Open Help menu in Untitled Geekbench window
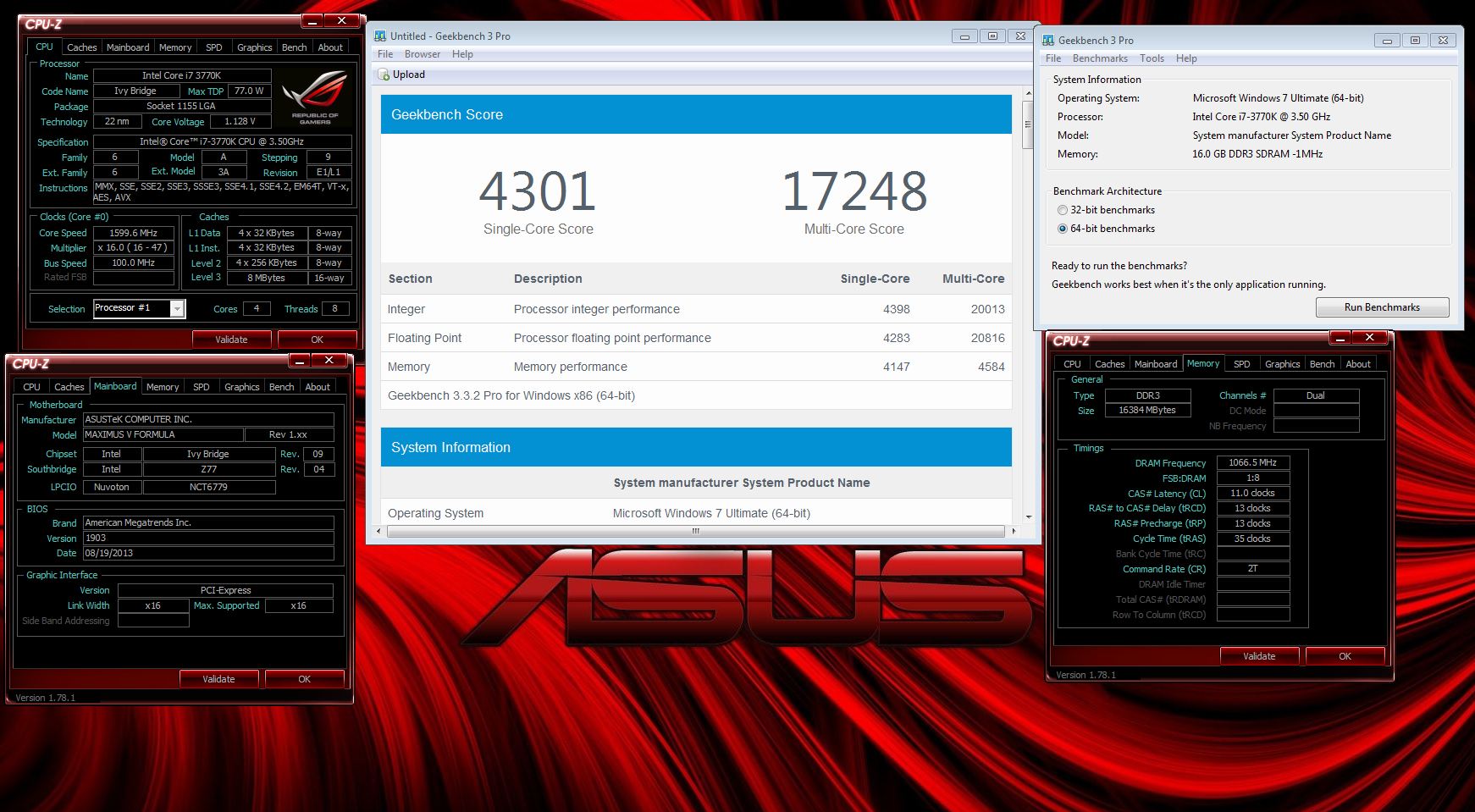The width and height of the screenshot is (1475, 812). coord(462,54)
